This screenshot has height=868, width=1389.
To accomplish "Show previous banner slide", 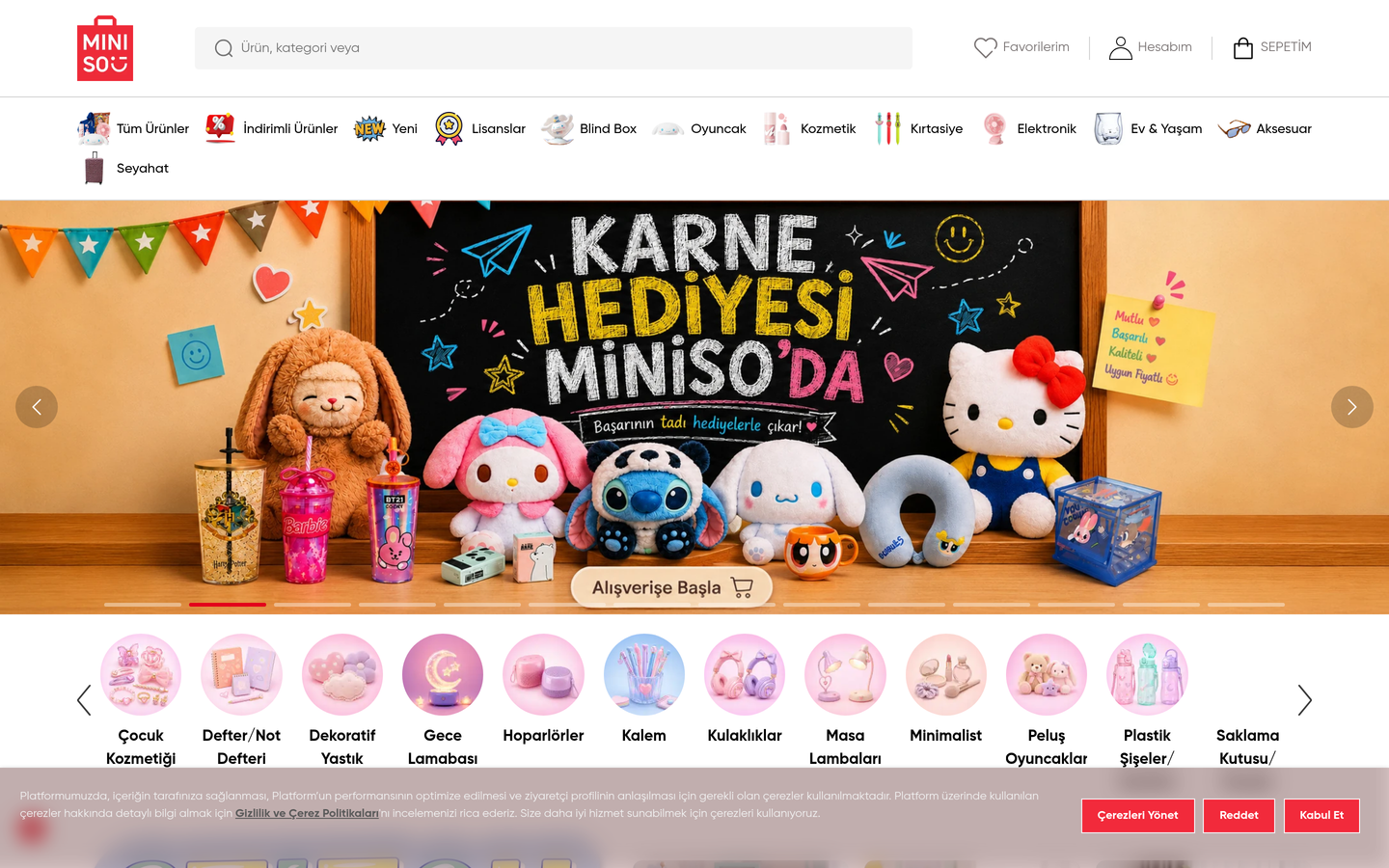I will click(37, 407).
